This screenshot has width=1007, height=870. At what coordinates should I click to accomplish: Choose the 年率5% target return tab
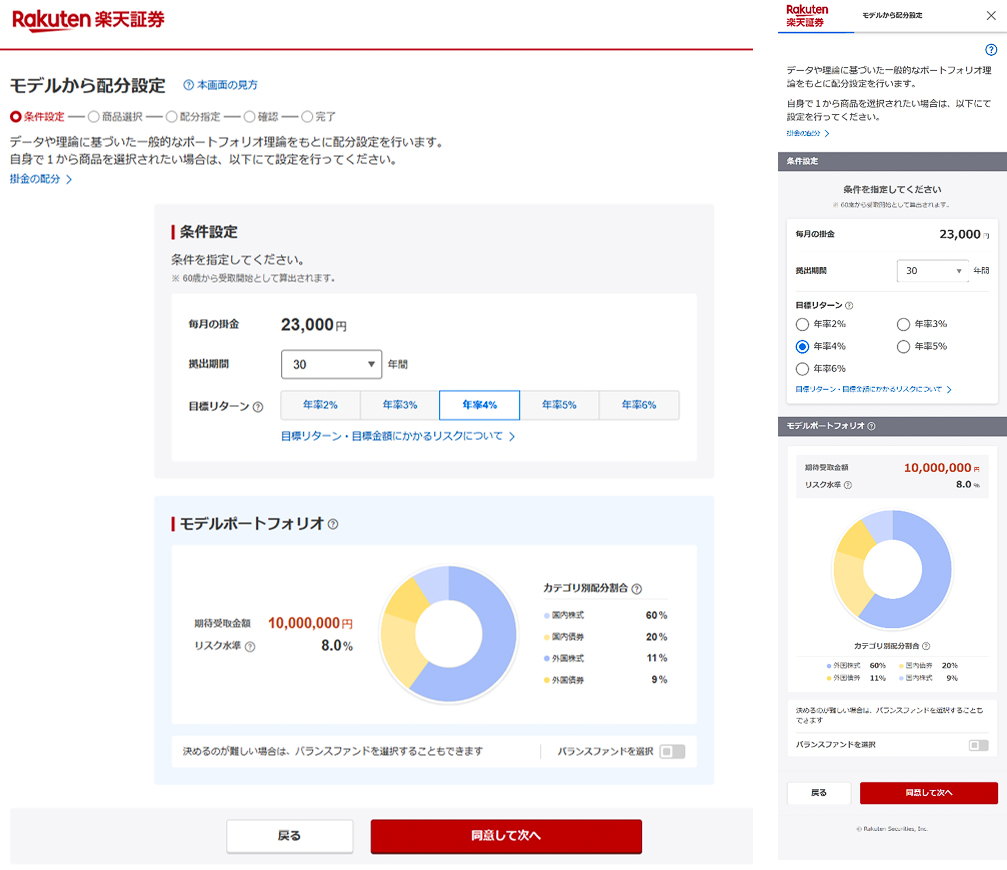(x=559, y=405)
